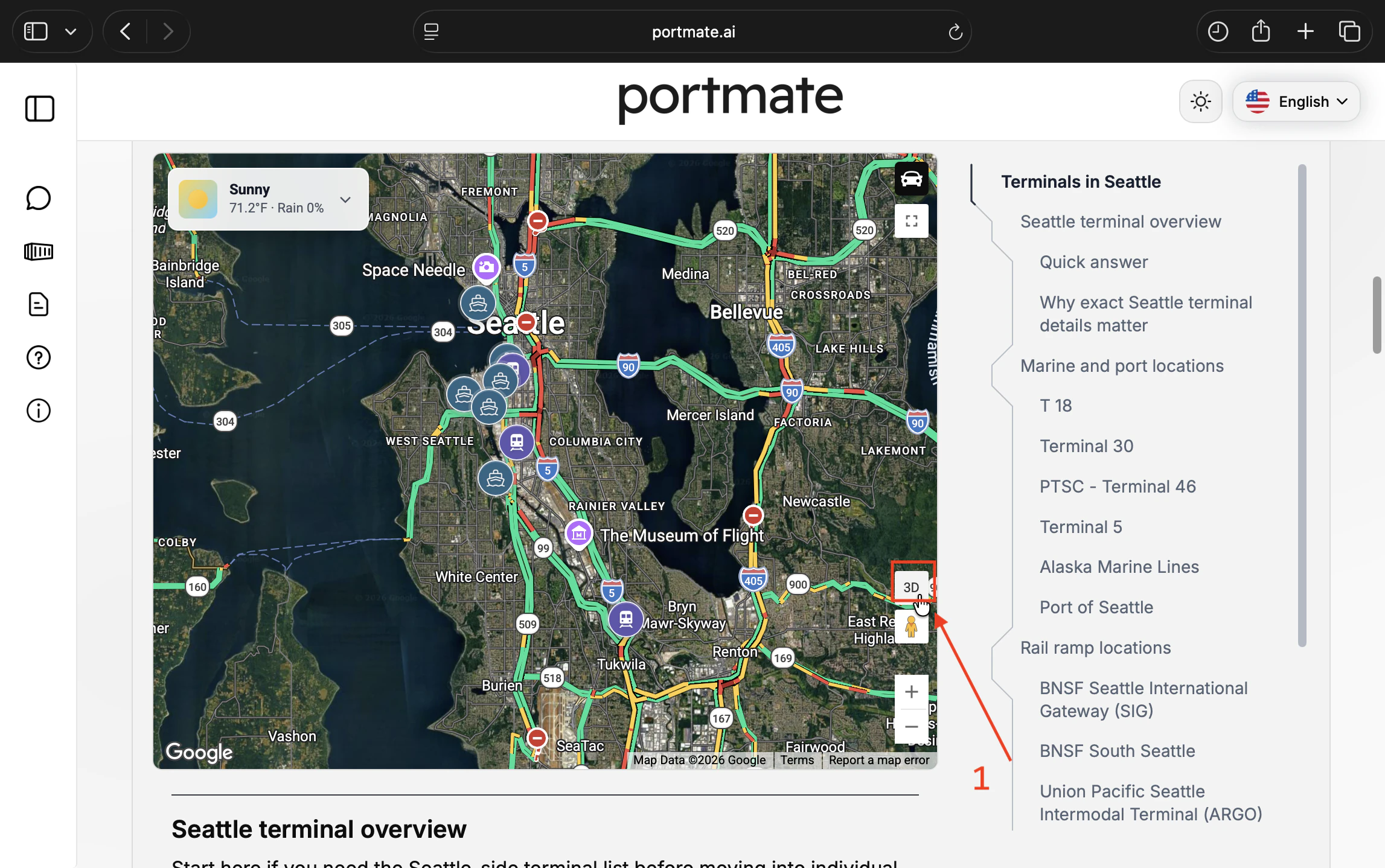Click the portmate.ai address bar
The image size is (1385, 868).
coord(692,31)
